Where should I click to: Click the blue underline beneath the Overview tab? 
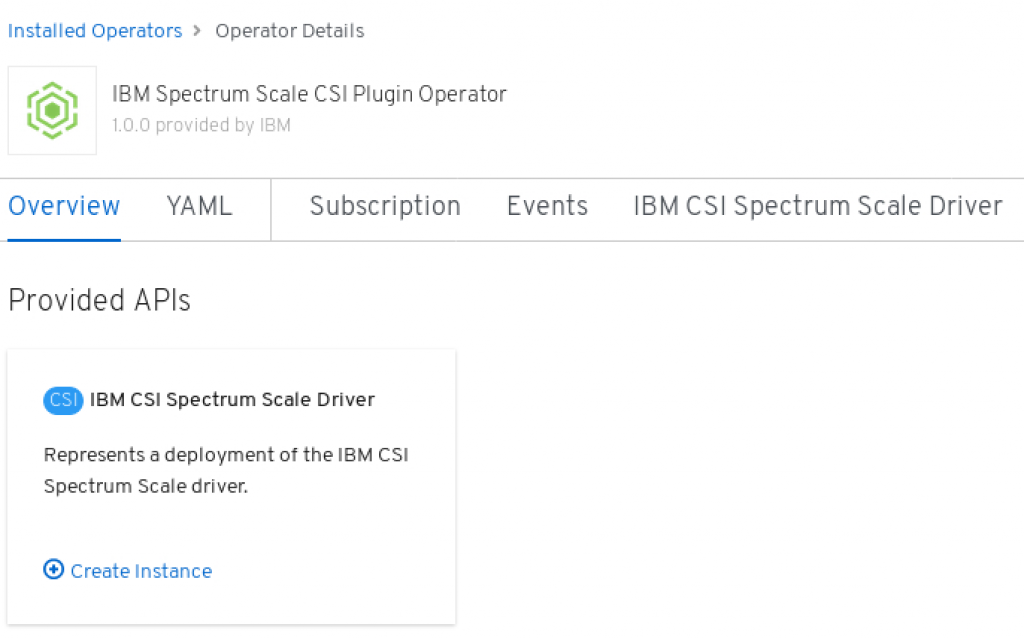[x=64, y=240]
